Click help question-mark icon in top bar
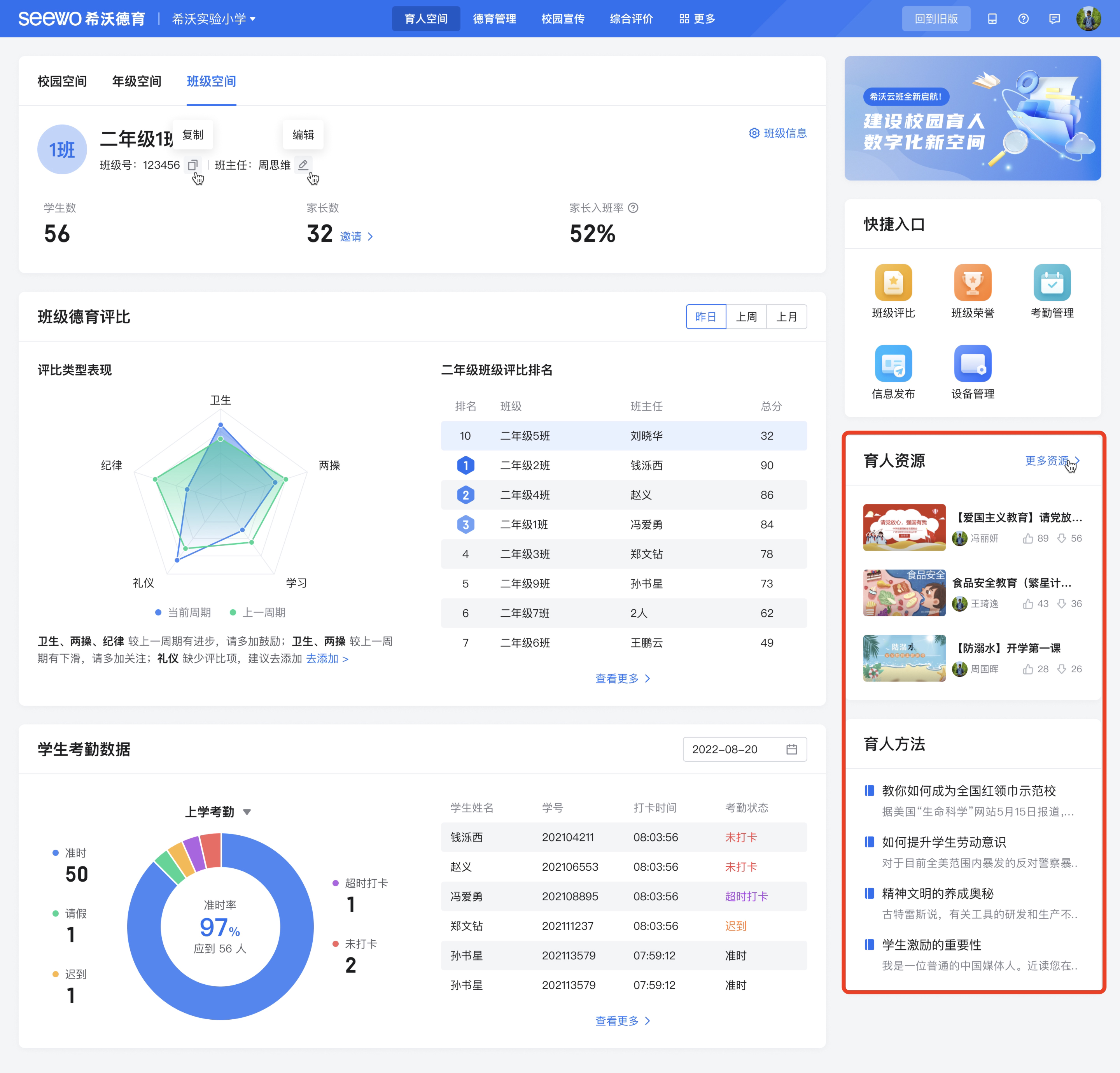 [1024, 19]
